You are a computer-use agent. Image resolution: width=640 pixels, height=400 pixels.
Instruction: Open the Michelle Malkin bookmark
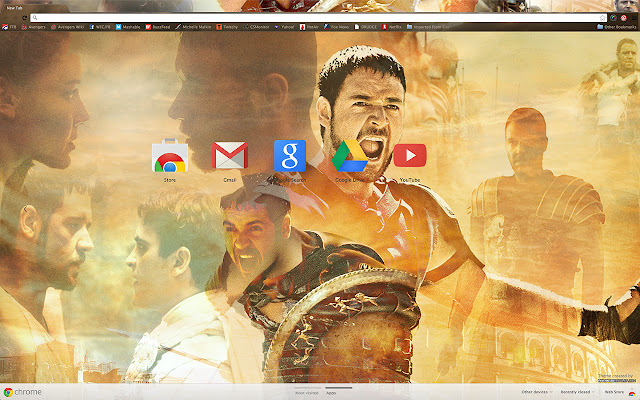click(x=193, y=27)
